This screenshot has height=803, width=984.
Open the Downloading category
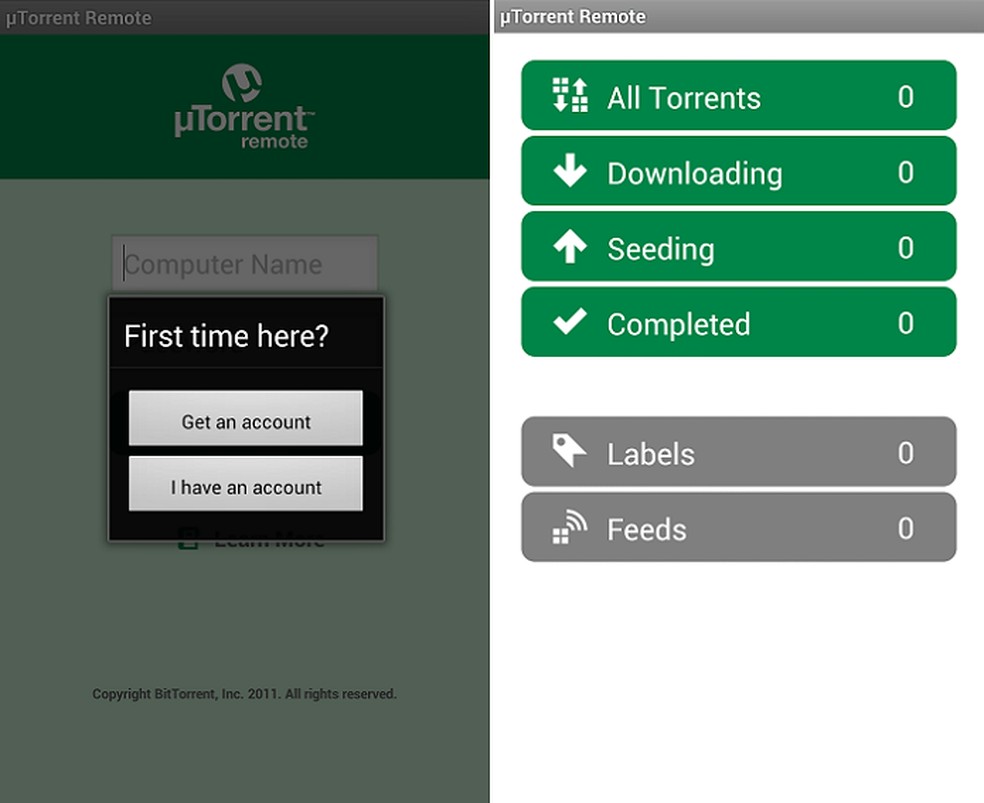[739, 171]
